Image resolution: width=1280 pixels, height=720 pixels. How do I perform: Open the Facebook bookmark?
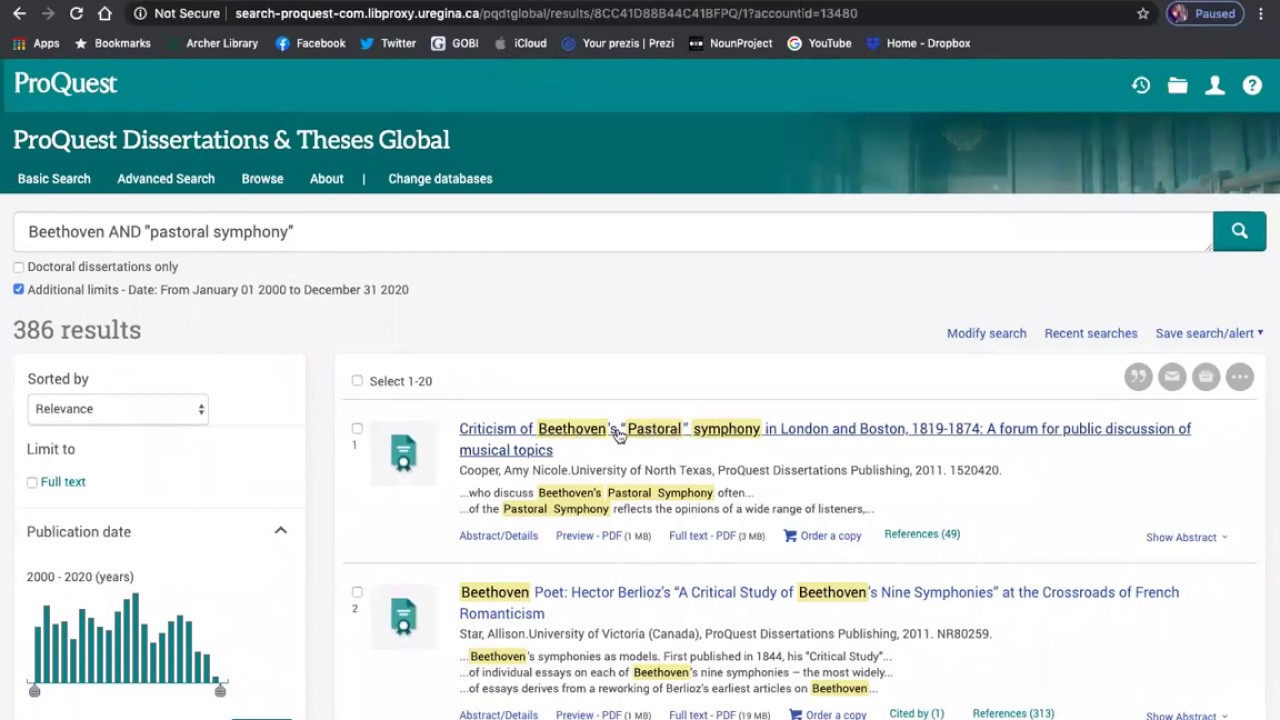coord(310,43)
